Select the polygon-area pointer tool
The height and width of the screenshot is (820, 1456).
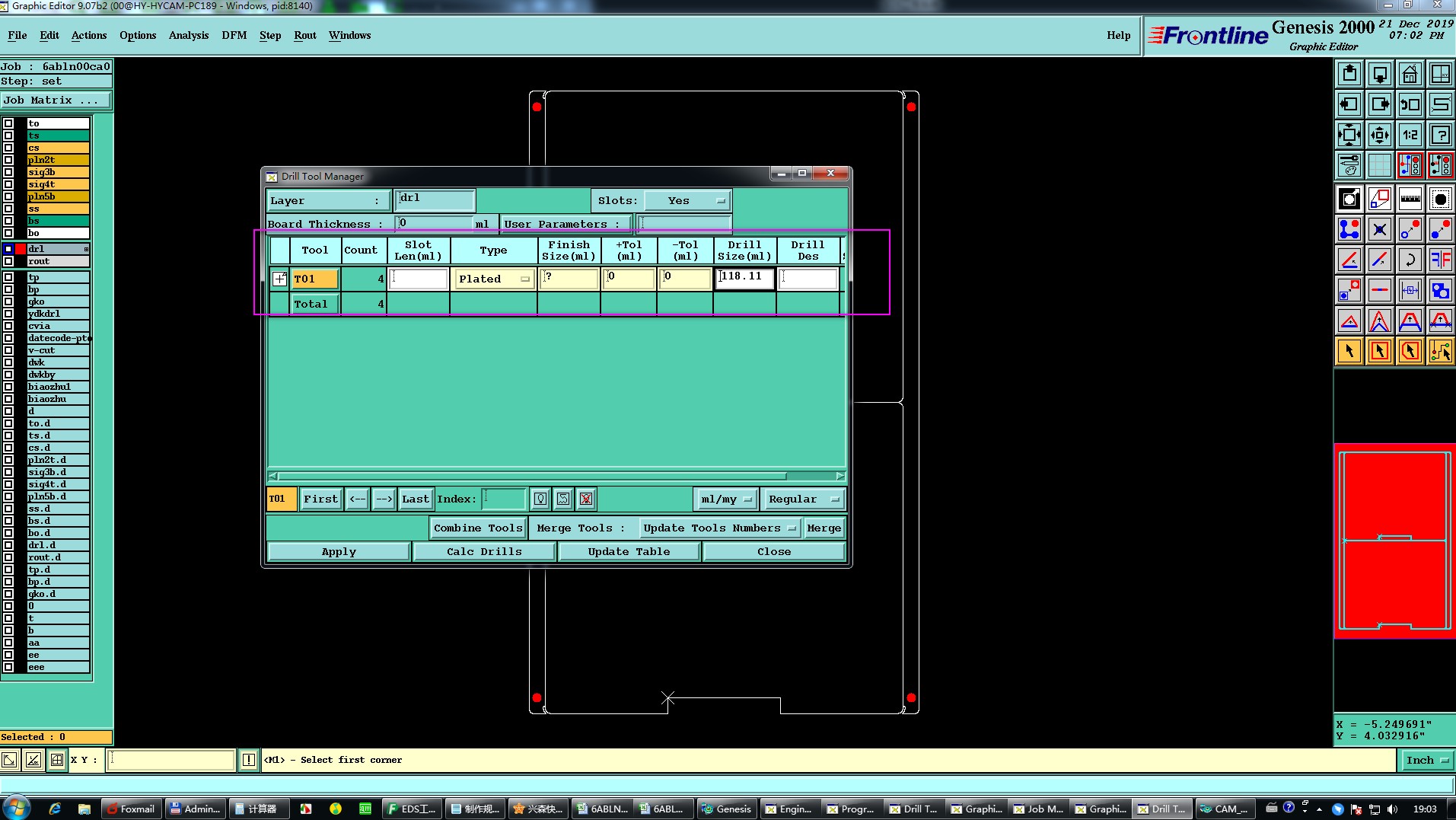click(1410, 351)
